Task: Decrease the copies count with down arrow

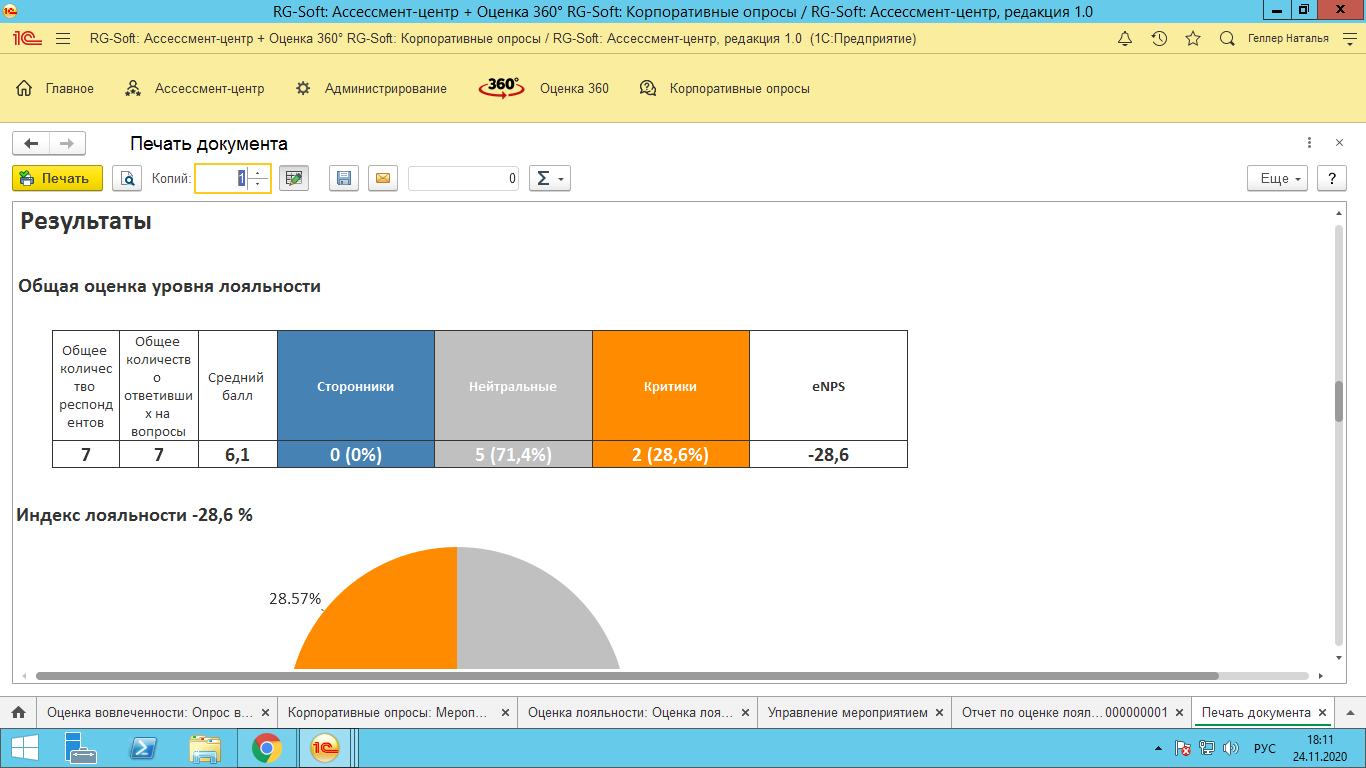Action: 258,184
